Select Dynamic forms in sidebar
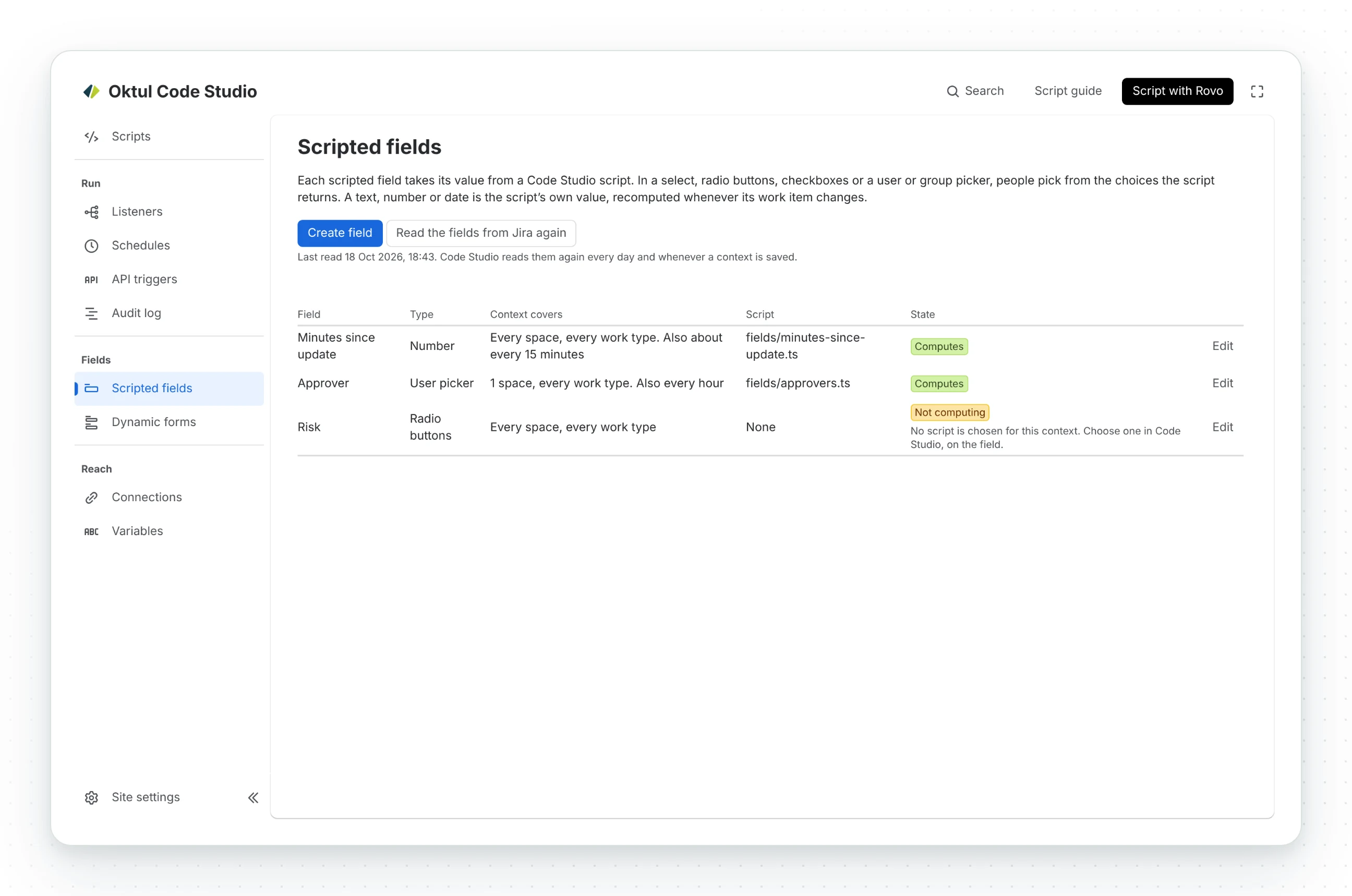The image size is (1352, 896). (x=169, y=422)
